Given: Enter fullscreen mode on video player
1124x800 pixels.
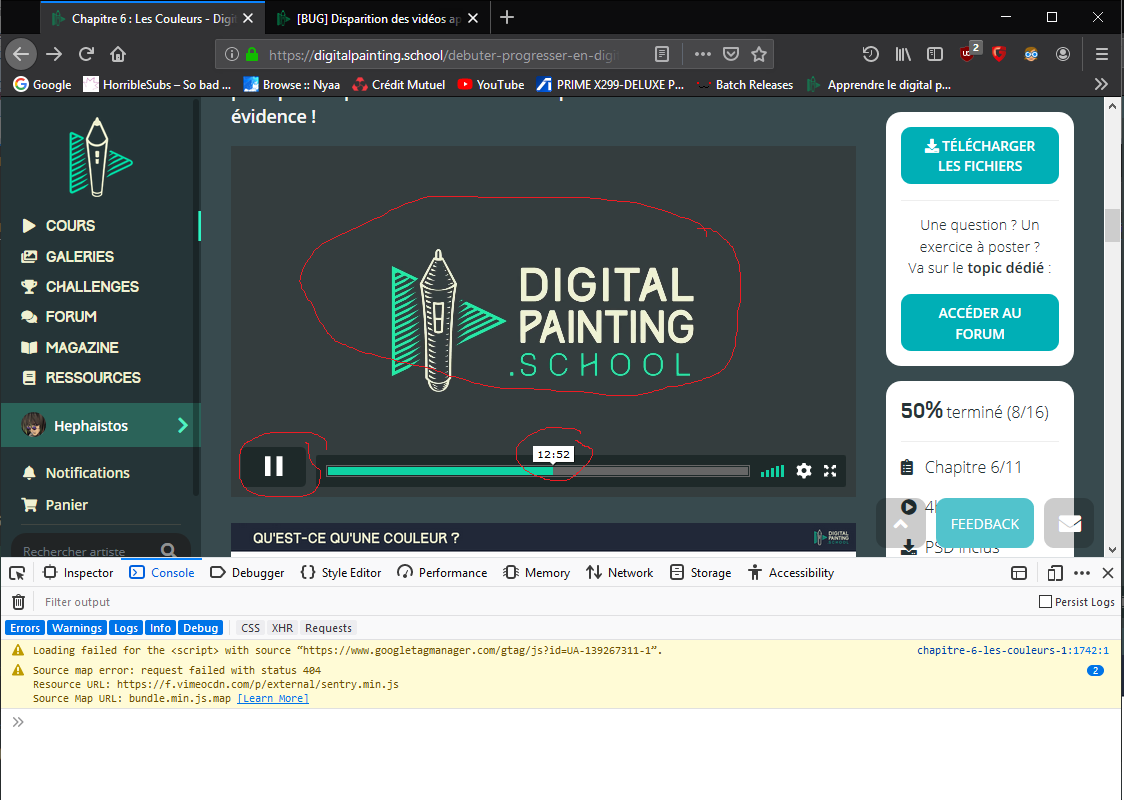Looking at the screenshot, I should click(x=829, y=471).
